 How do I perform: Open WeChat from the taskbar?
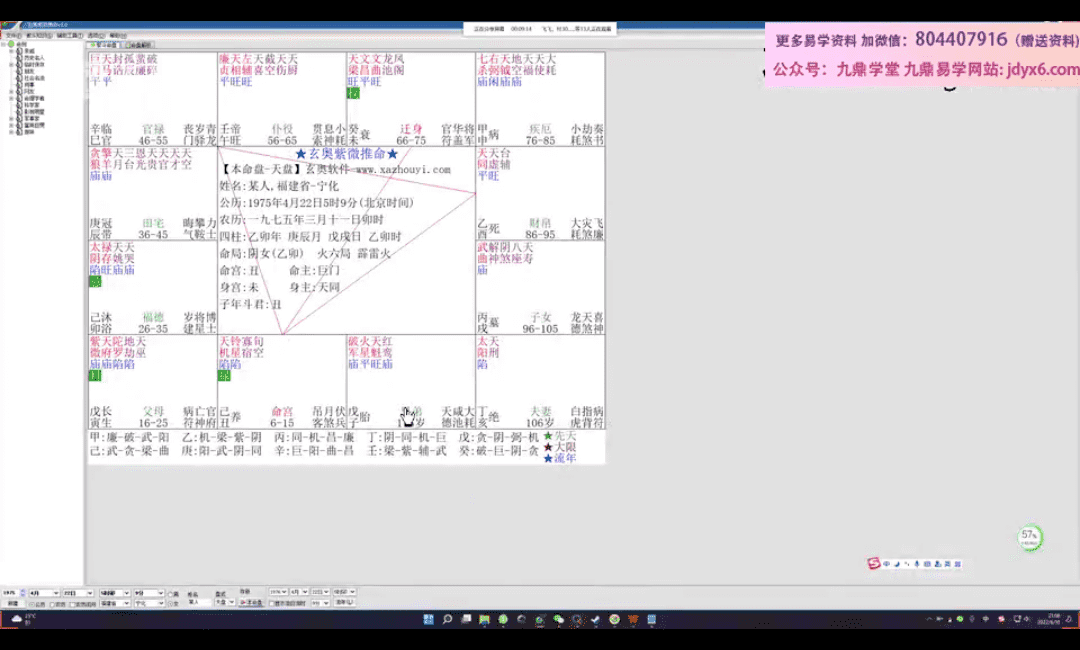558,620
